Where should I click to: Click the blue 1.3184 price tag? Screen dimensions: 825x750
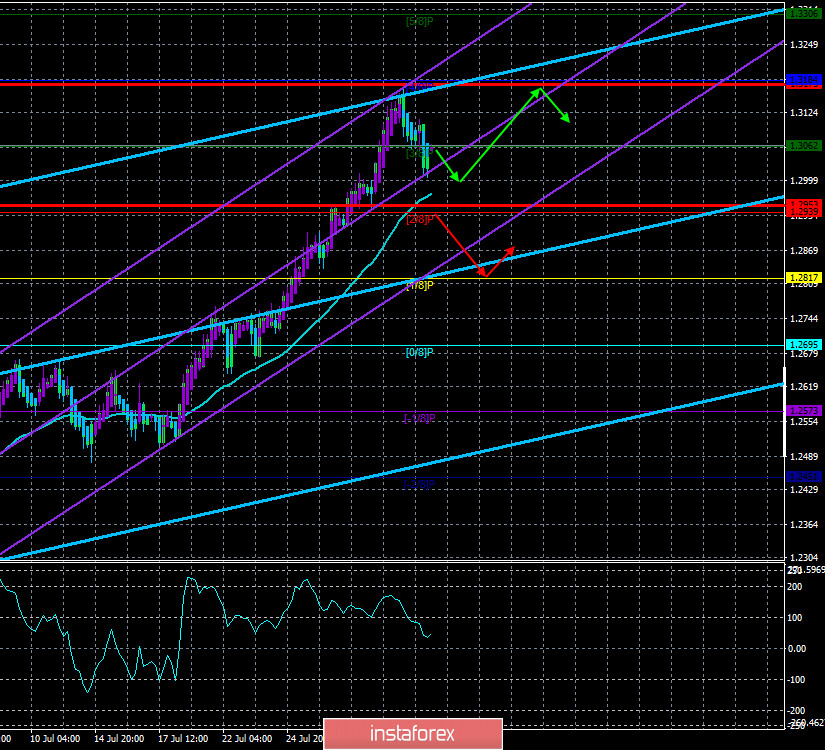[804, 79]
